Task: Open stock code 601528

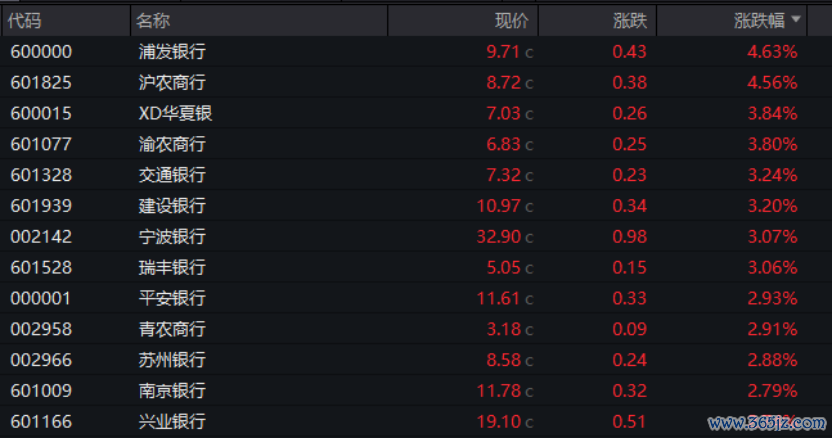Action: [x=41, y=267]
